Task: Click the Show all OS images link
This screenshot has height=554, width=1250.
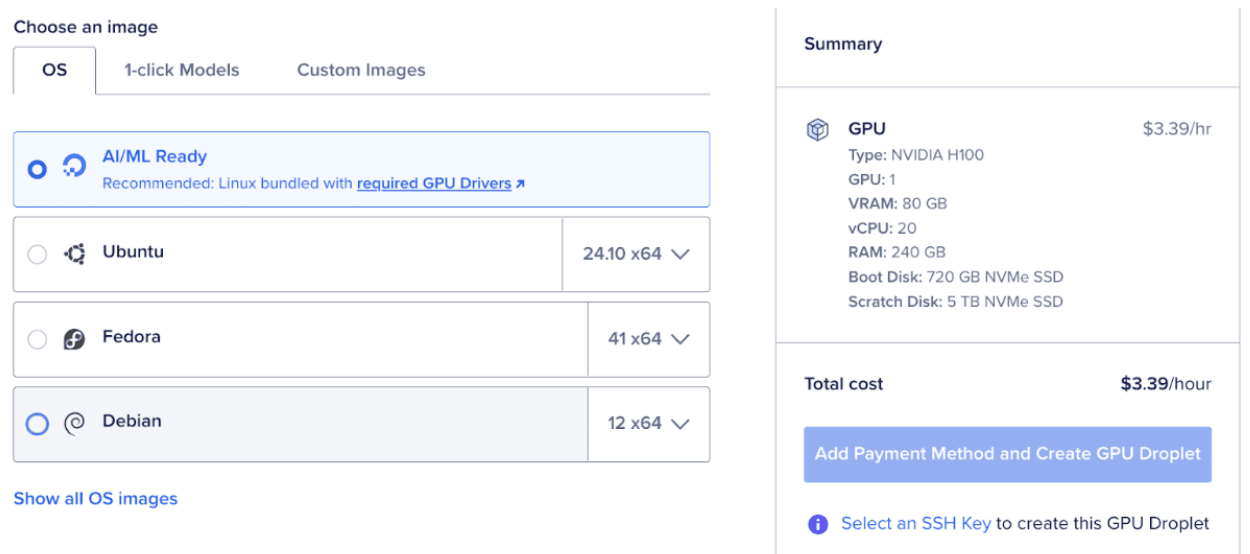Action: (95, 498)
